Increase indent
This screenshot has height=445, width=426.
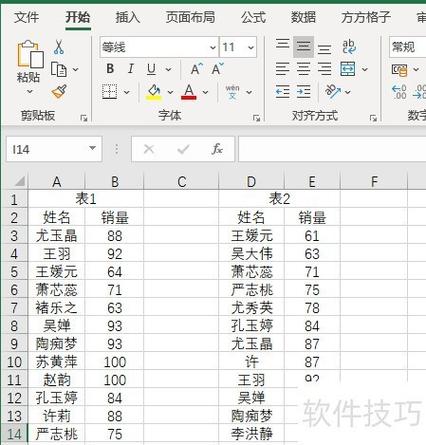[x=303, y=91]
